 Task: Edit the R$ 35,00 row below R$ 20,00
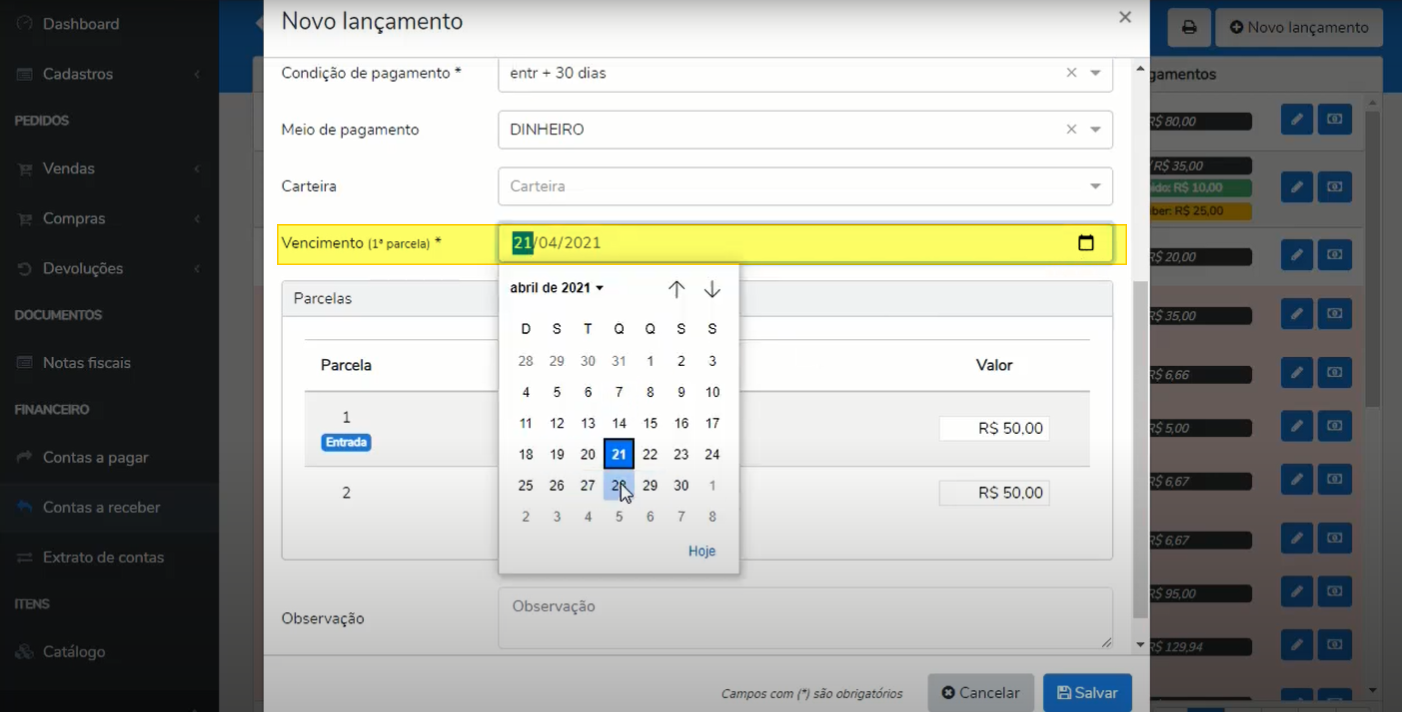coord(1296,314)
